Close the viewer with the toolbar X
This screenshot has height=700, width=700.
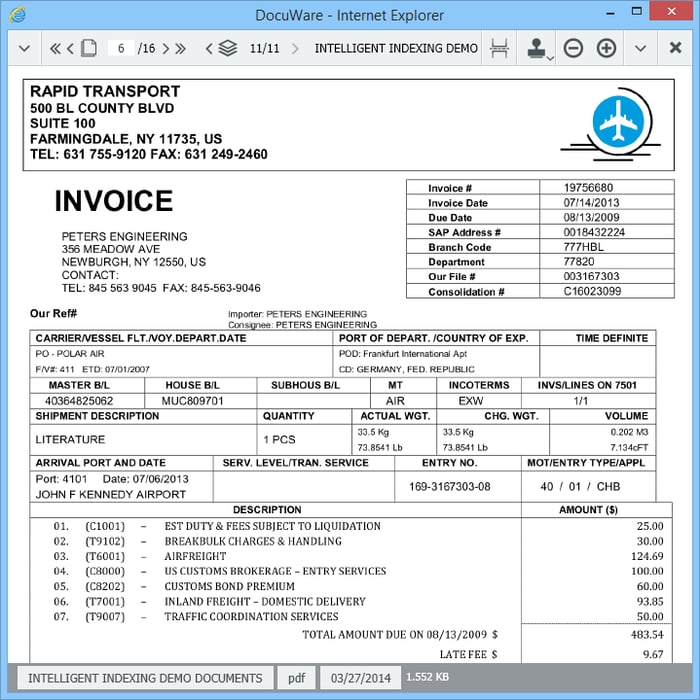[x=675, y=48]
